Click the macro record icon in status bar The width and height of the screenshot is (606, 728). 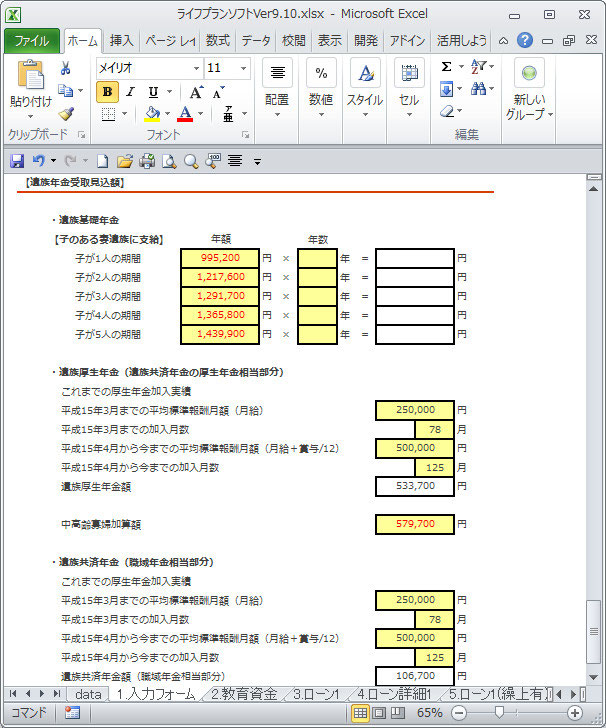72,713
